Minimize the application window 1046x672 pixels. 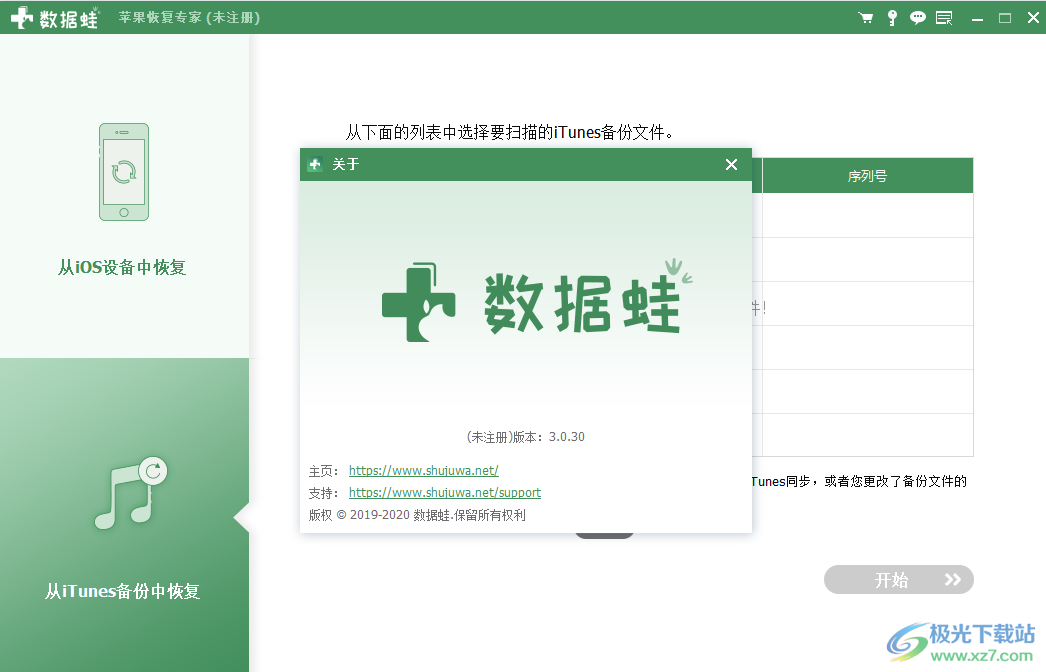click(x=977, y=17)
